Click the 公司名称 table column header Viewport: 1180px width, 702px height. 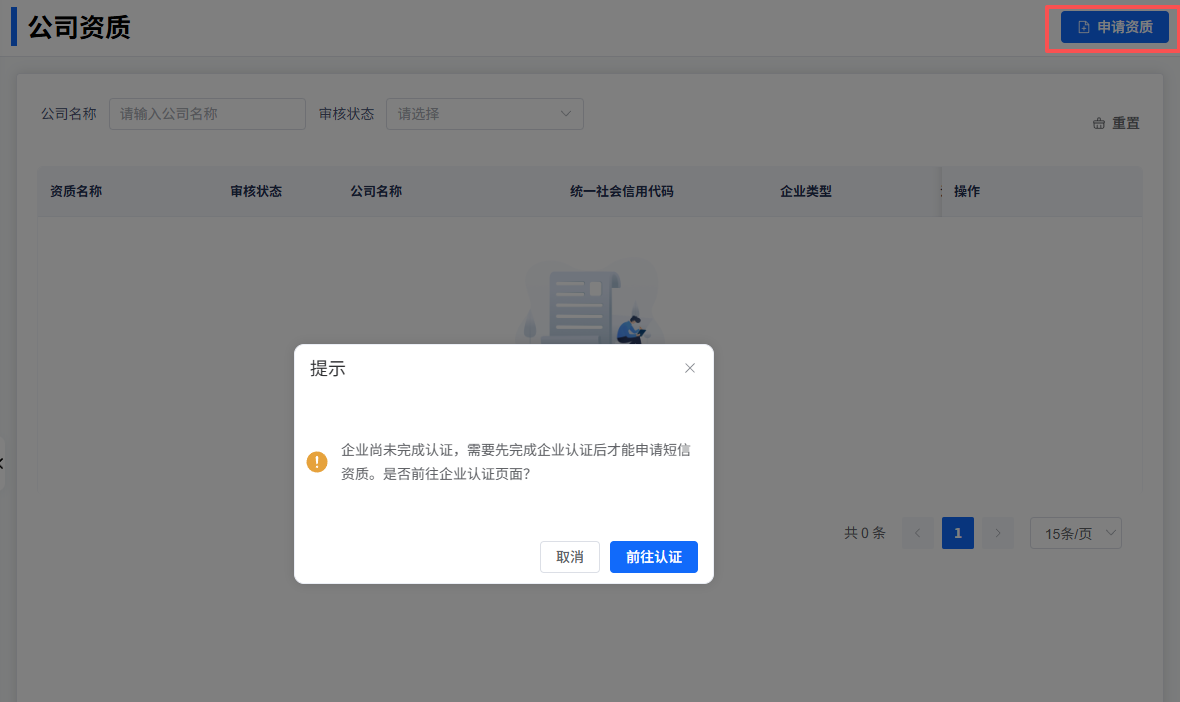pyautogui.click(x=376, y=191)
